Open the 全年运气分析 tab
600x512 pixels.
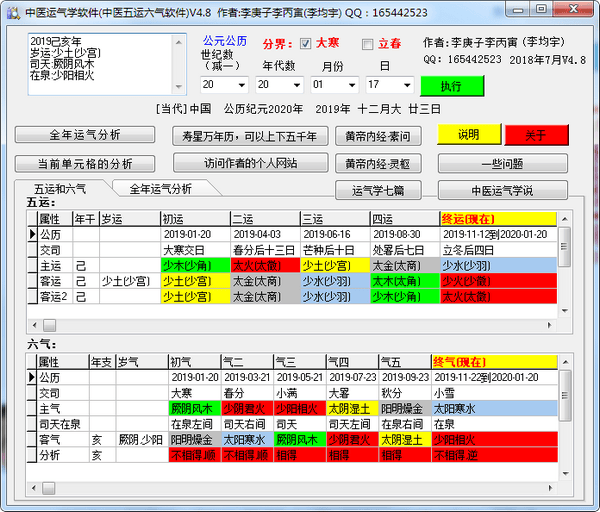(160, 188)
